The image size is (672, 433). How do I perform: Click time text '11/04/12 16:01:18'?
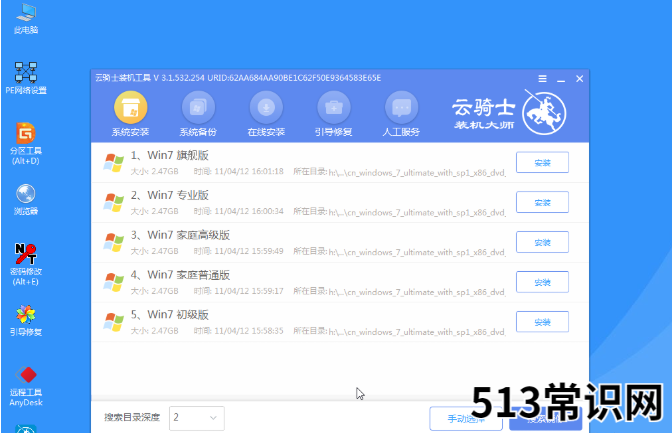[x=249, y=171]
